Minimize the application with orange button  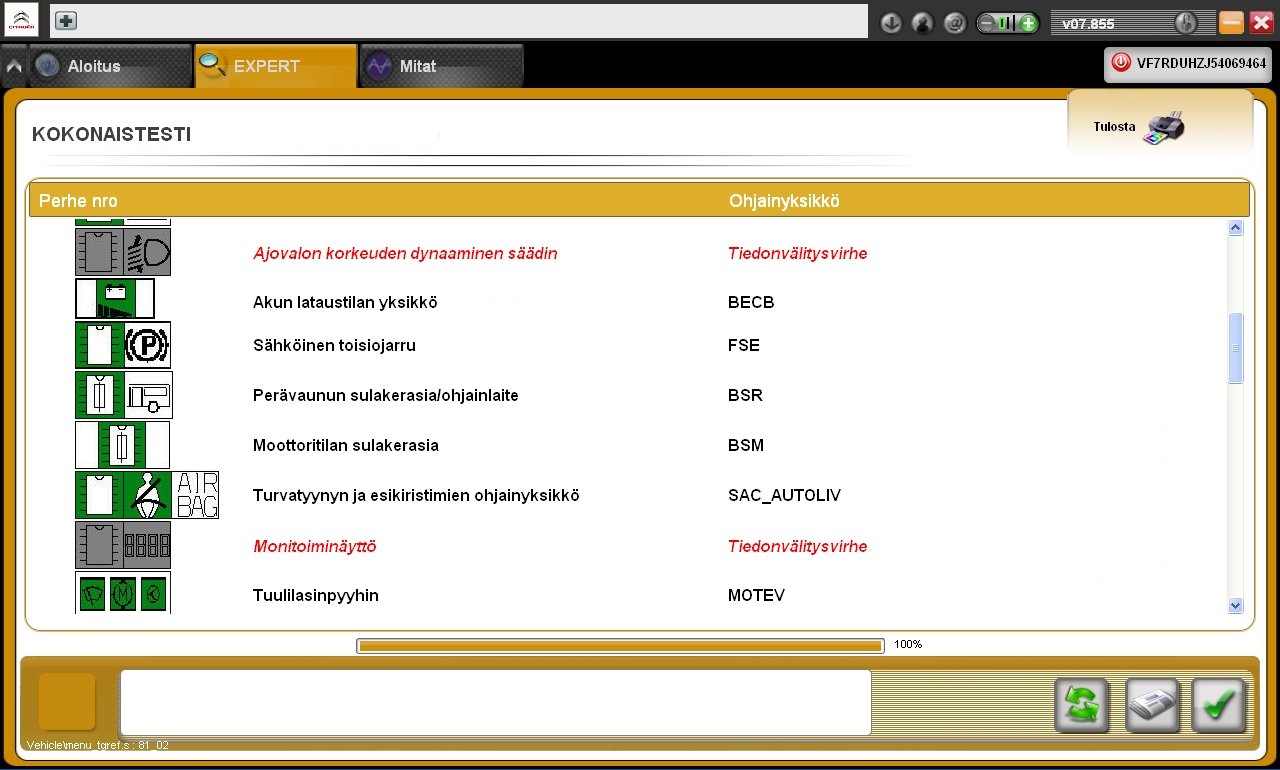1231,23
